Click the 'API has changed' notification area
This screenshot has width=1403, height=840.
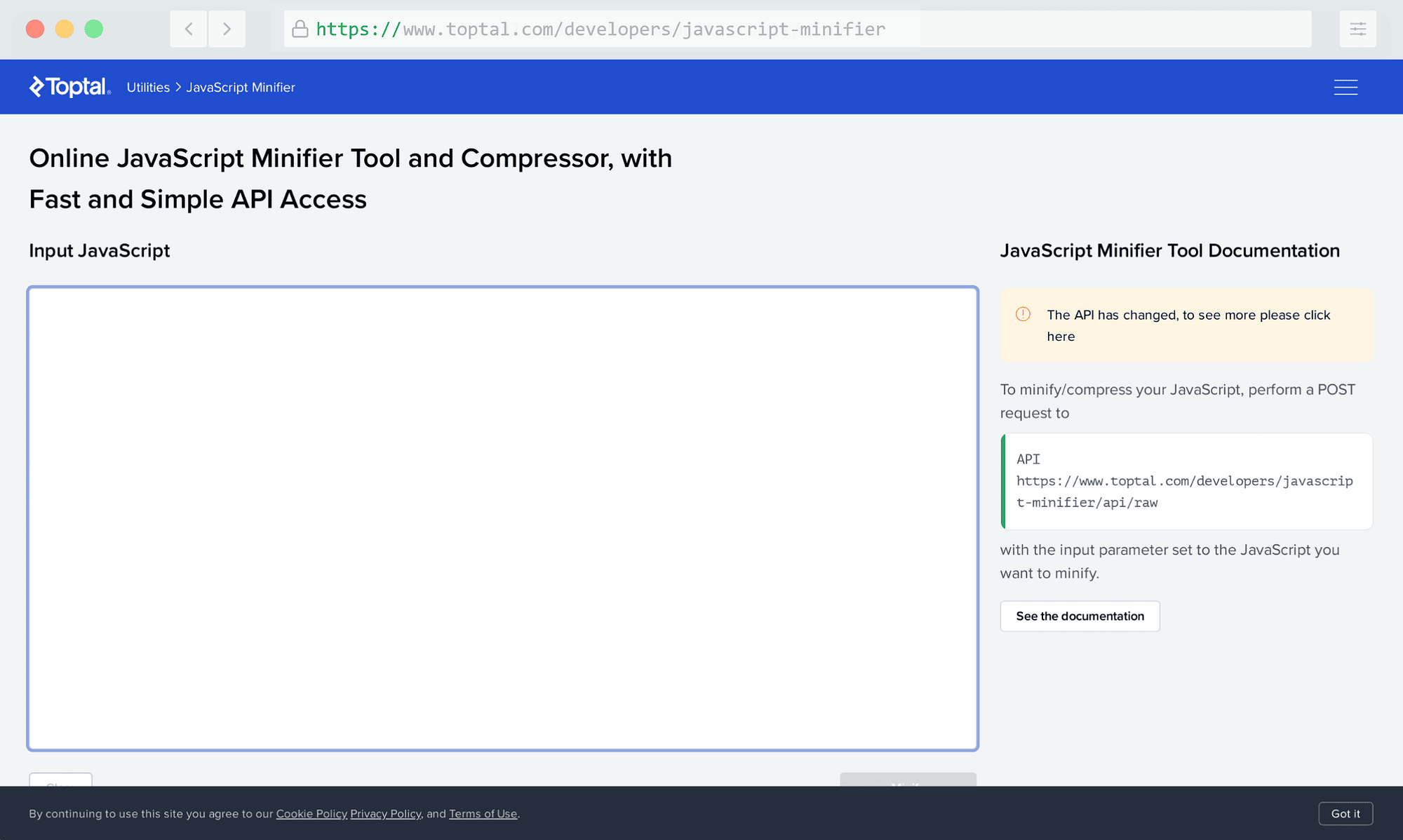[1186, 325]
